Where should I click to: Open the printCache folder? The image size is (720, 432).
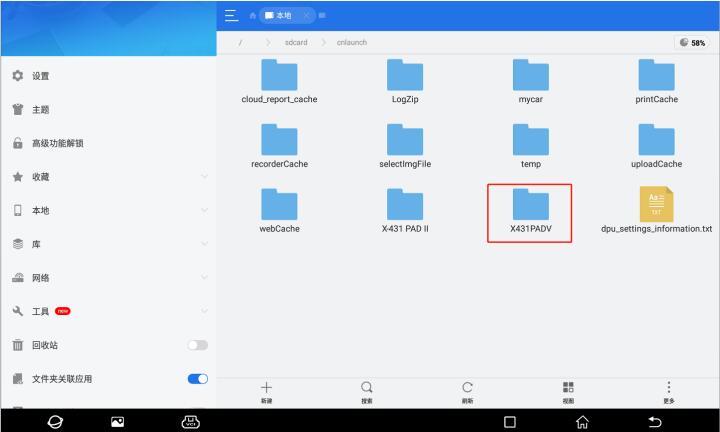(x=657, y=81)
